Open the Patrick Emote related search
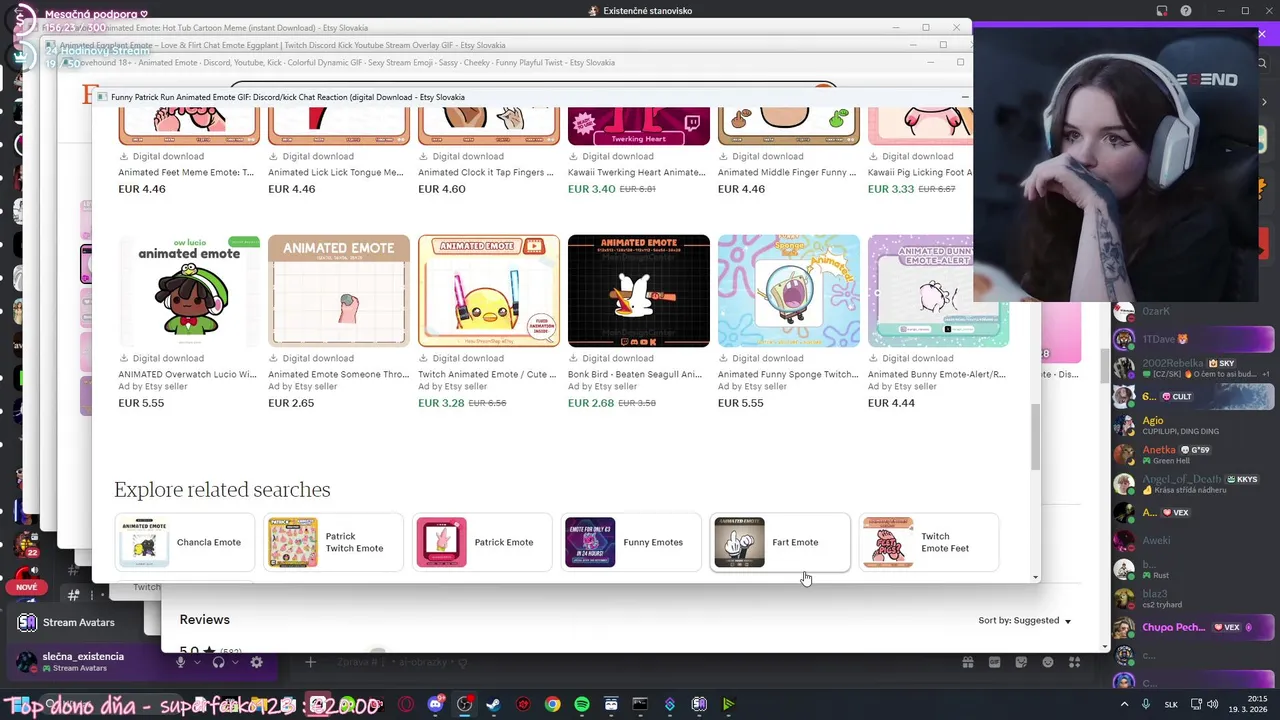 click(x=482, y=542)
